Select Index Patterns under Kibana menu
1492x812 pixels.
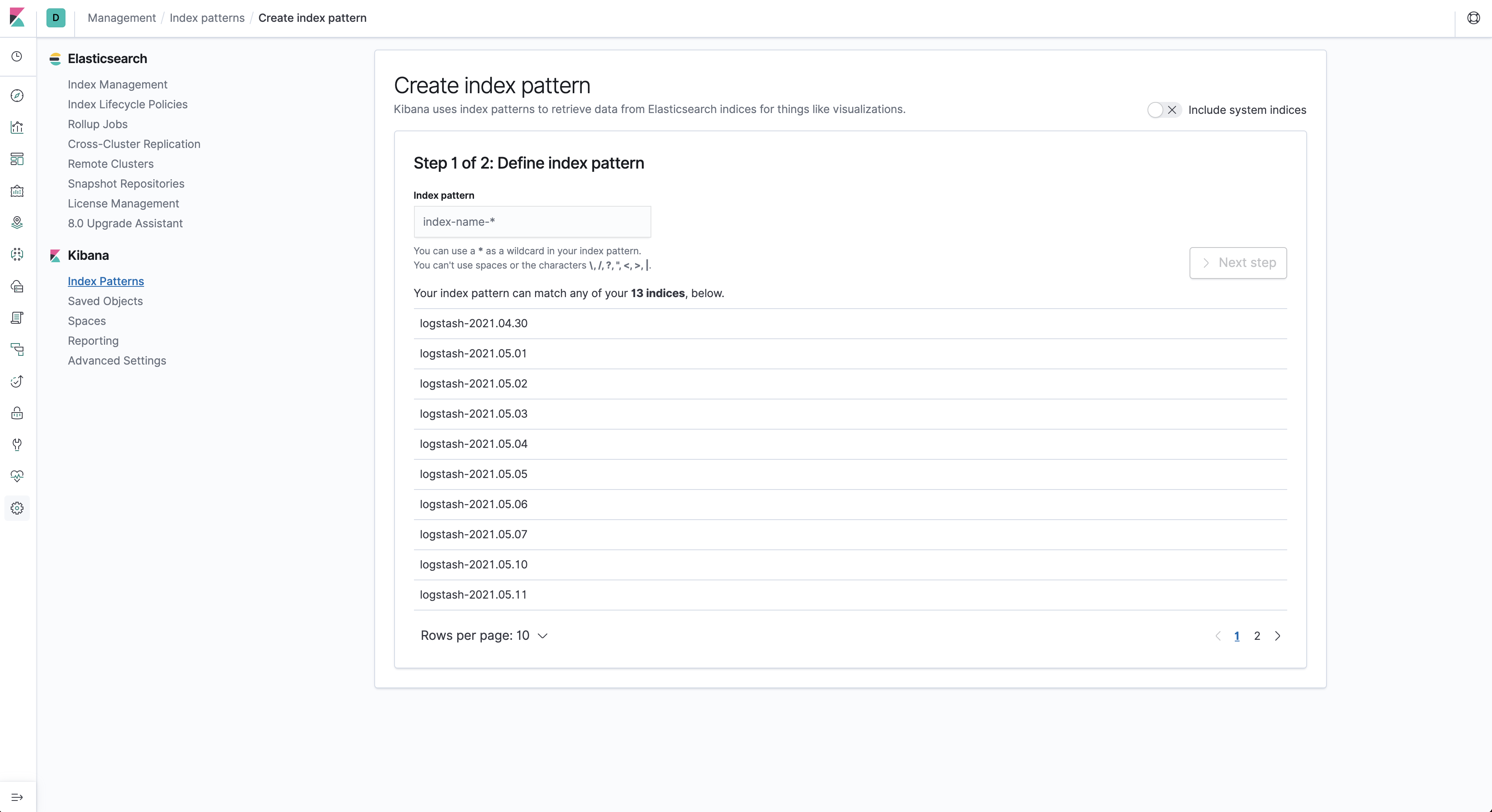(x=106, y=281)
